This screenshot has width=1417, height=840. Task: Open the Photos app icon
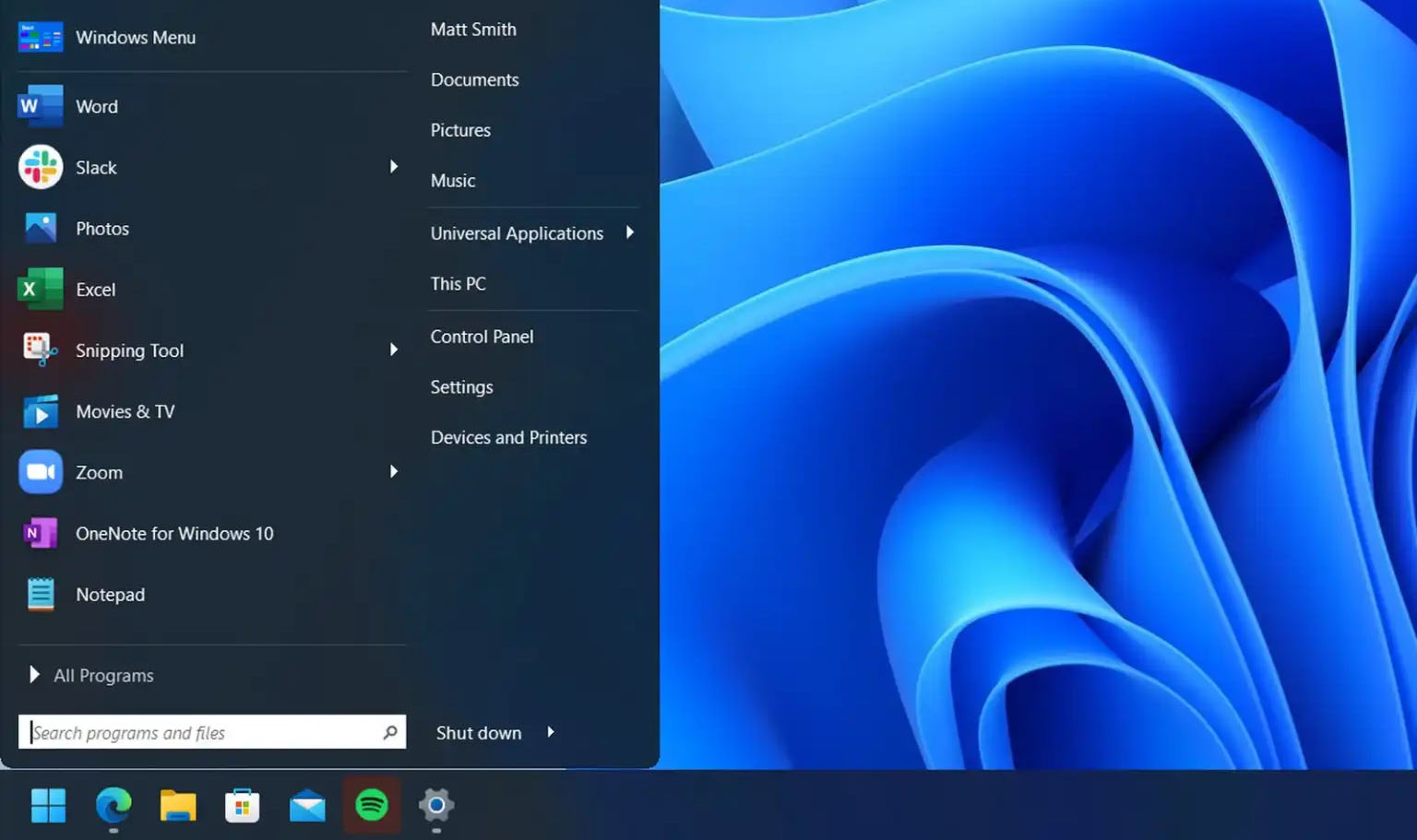[x=41, y=228]
